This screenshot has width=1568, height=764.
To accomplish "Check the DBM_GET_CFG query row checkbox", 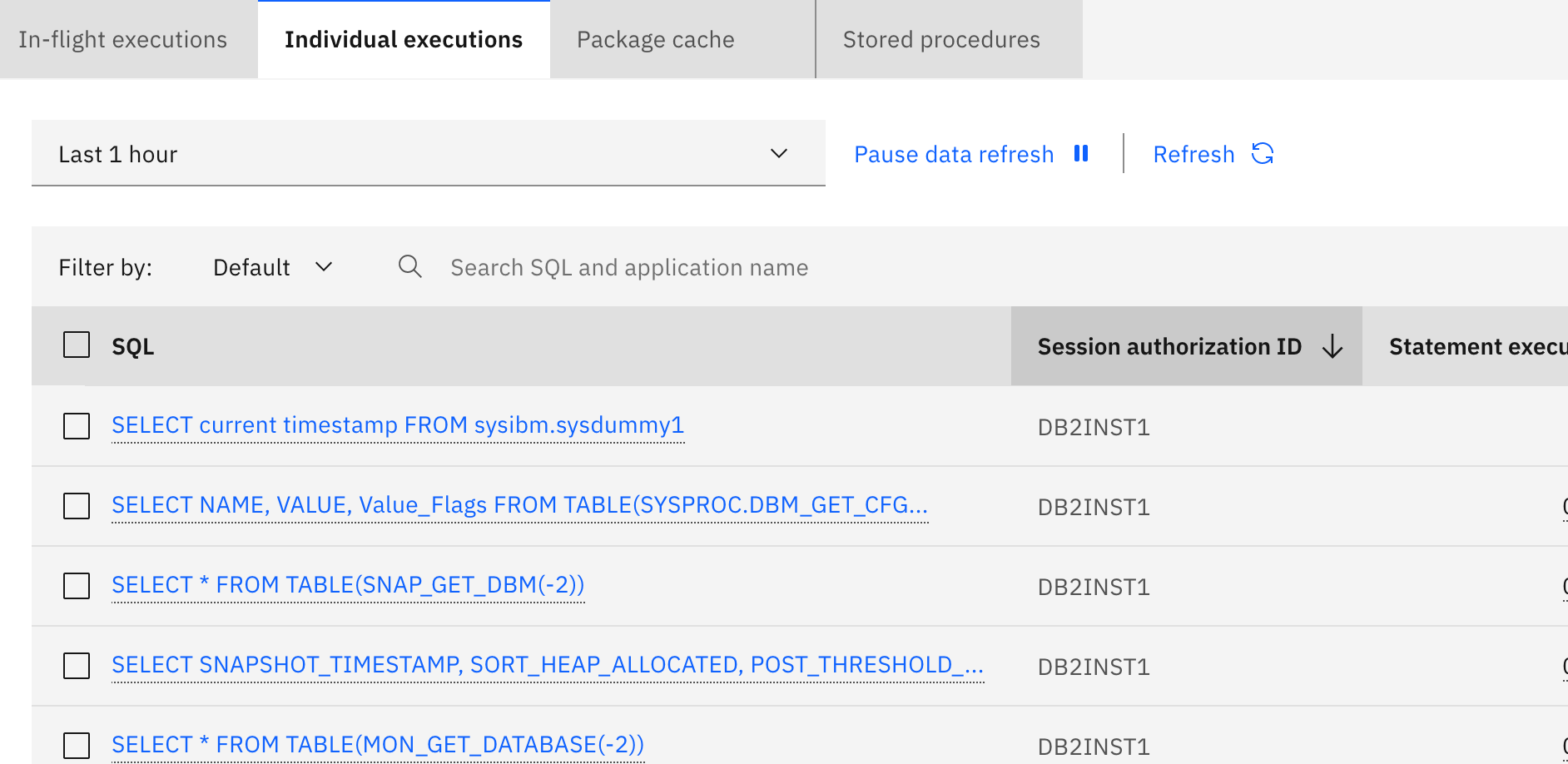I will (x=77, y=506).
